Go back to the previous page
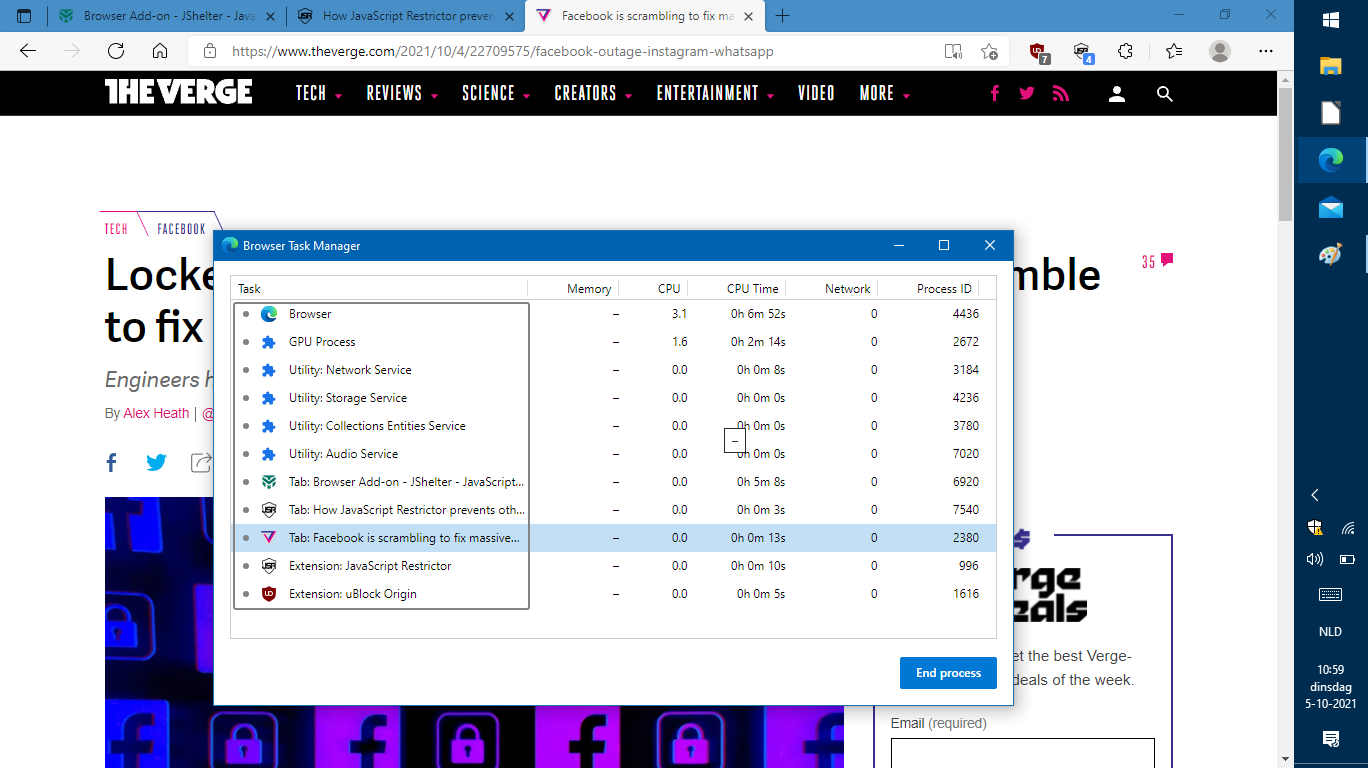The width and height of the screenshot is (1368, 768). point(28,51)
